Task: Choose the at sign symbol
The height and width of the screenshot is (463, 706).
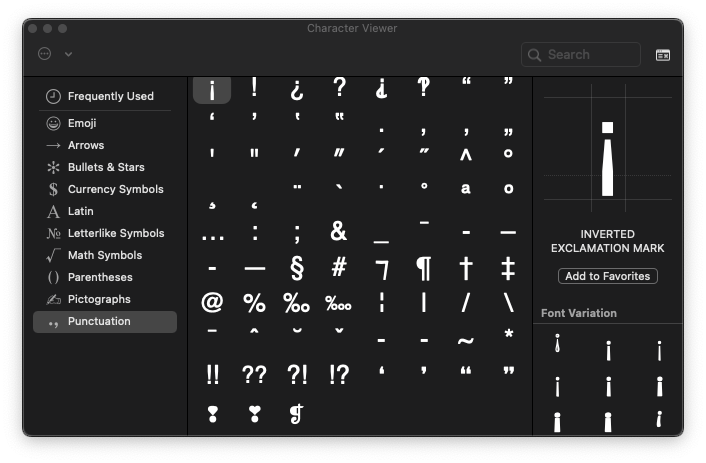Action: click(x=212, y=302)
